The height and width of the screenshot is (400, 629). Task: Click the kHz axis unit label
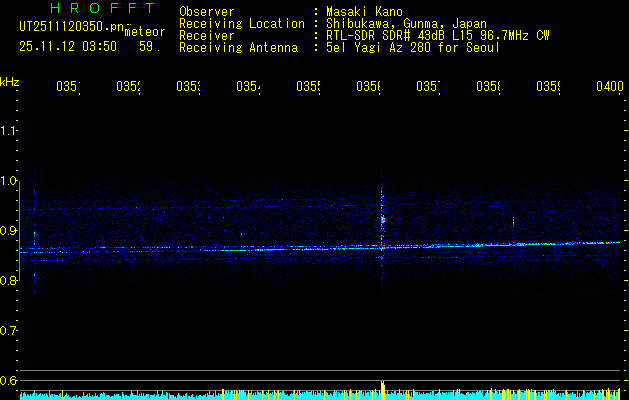(x=9, y=82)
